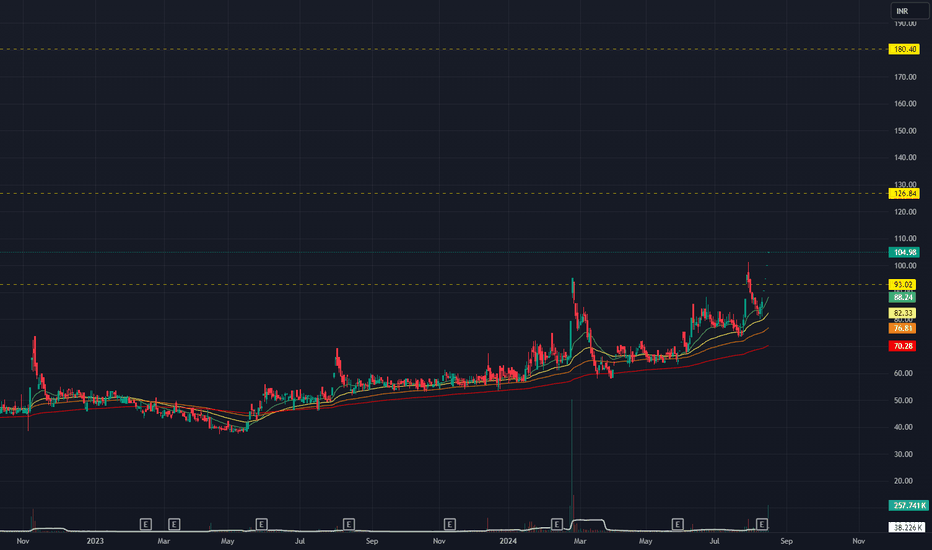Open the earnings E marker before Sep 2023

[x=349, y=524]
